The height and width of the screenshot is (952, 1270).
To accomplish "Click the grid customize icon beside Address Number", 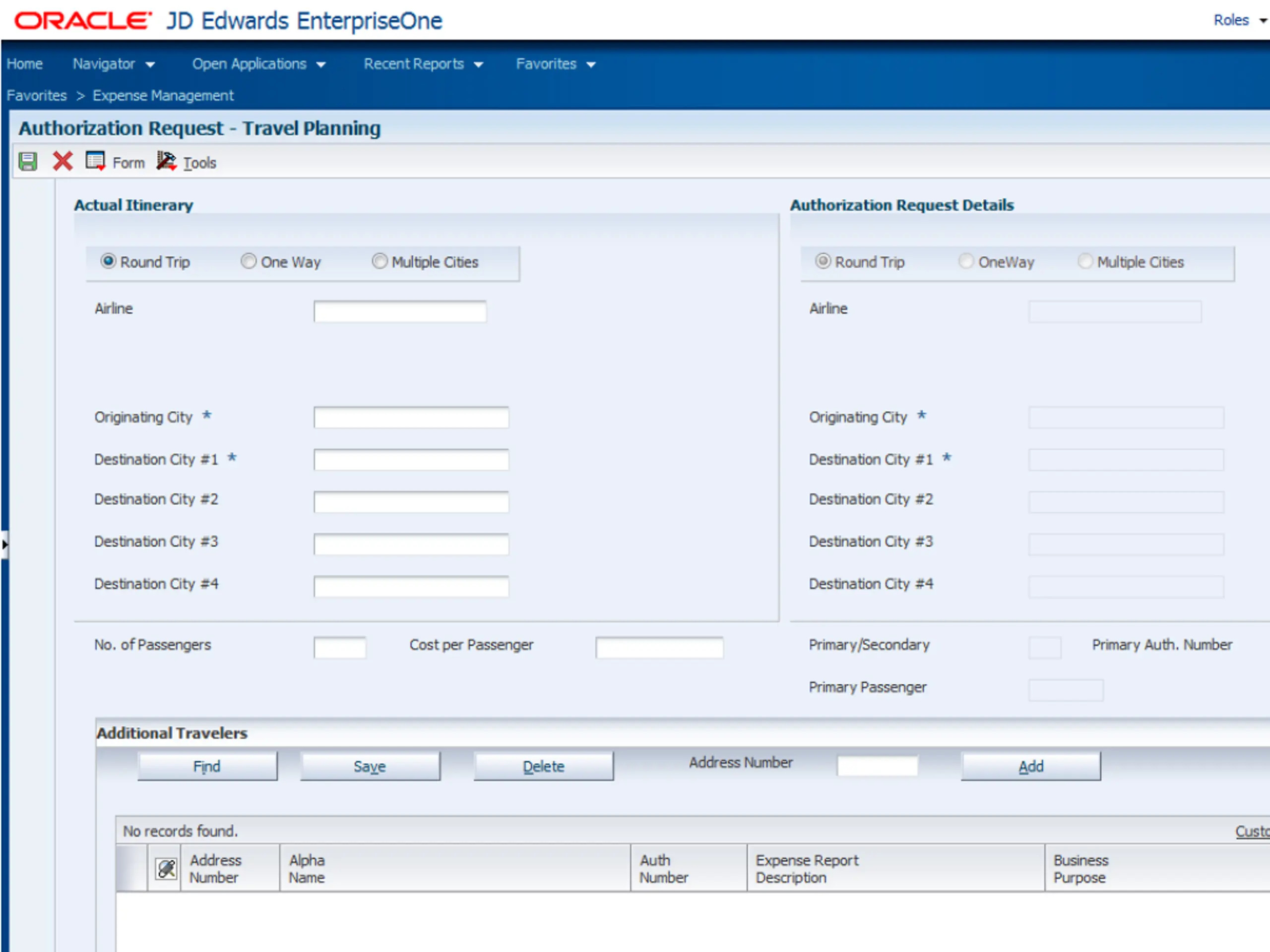I will tap(166, 869).
